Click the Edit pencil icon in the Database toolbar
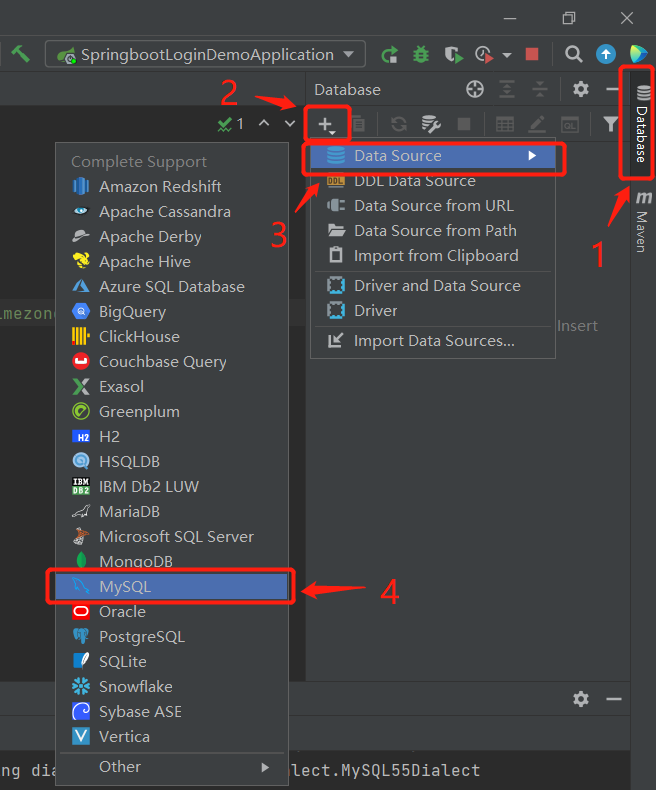656x790 pixels. 537,124
